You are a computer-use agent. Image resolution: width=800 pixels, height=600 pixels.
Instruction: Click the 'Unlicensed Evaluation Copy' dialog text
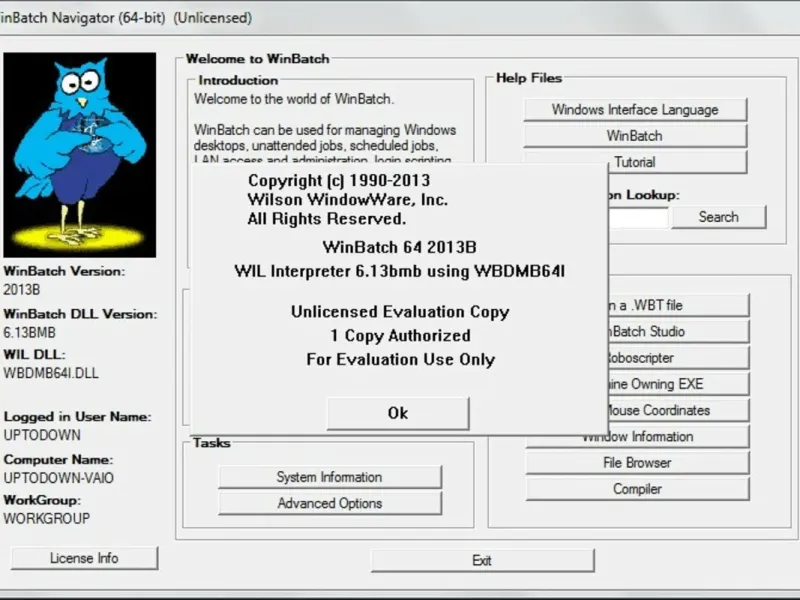pyautogui.click(x=400, y=312)
